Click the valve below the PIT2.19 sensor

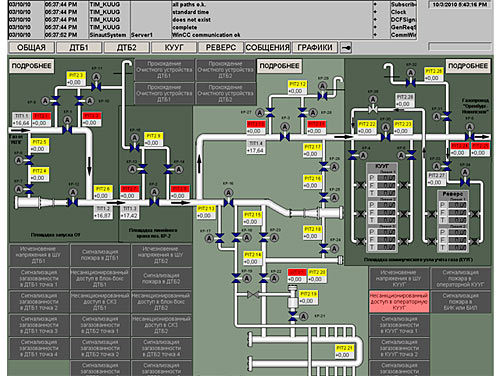(293, 316)
